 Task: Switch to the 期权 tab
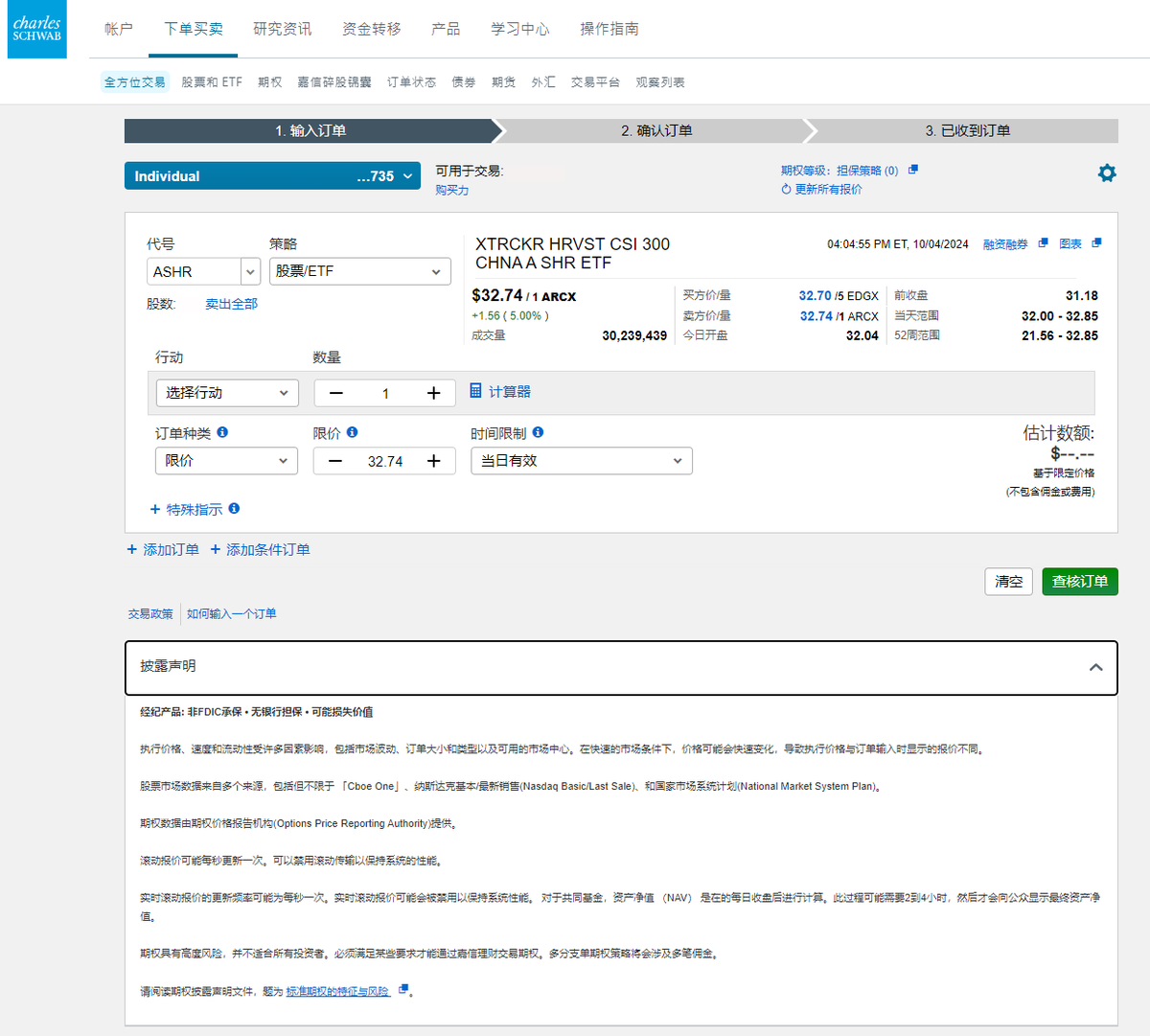tap(269, 82)
